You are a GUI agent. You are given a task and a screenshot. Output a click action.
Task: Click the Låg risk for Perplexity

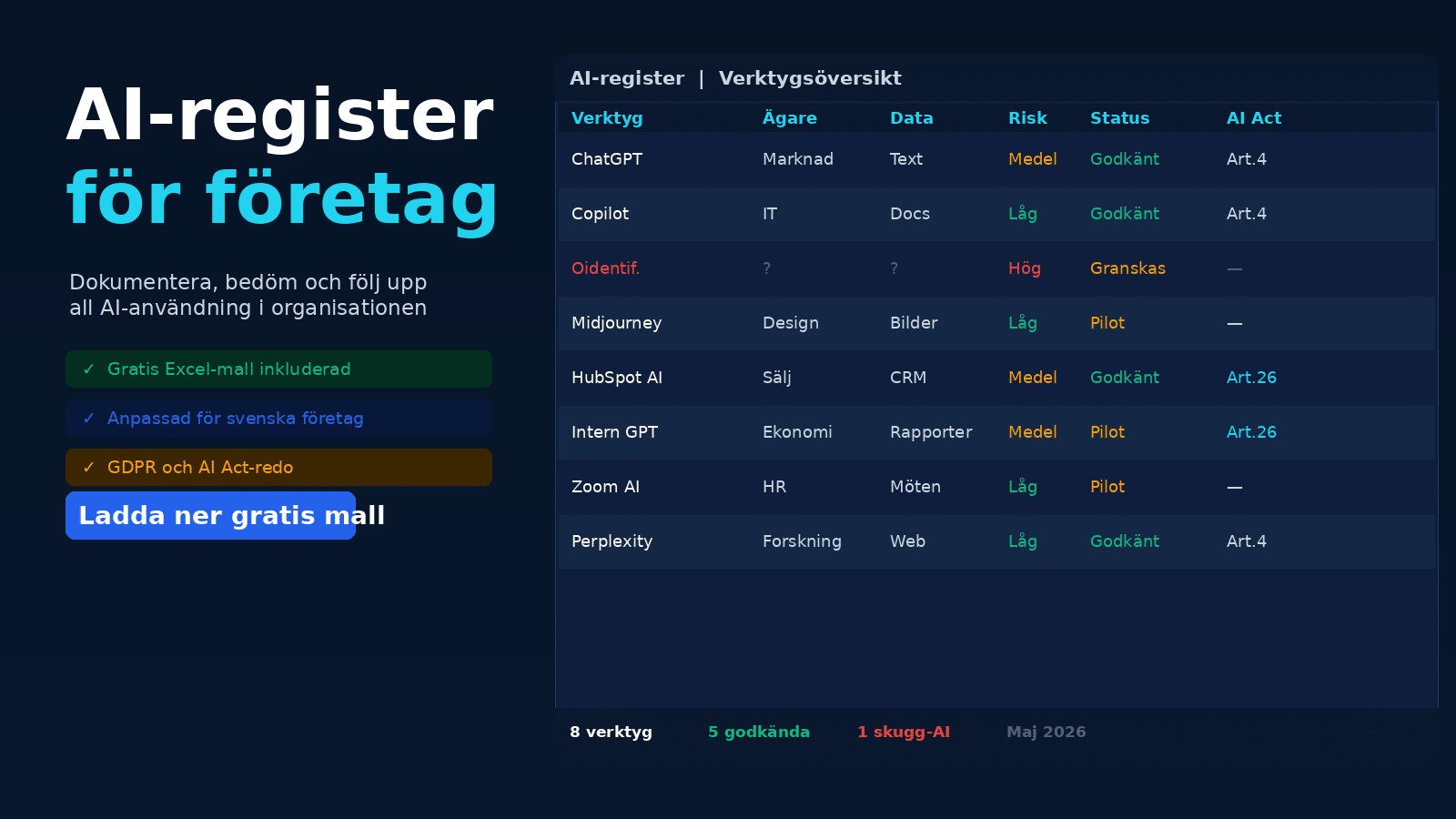(x=1023, y=541)
